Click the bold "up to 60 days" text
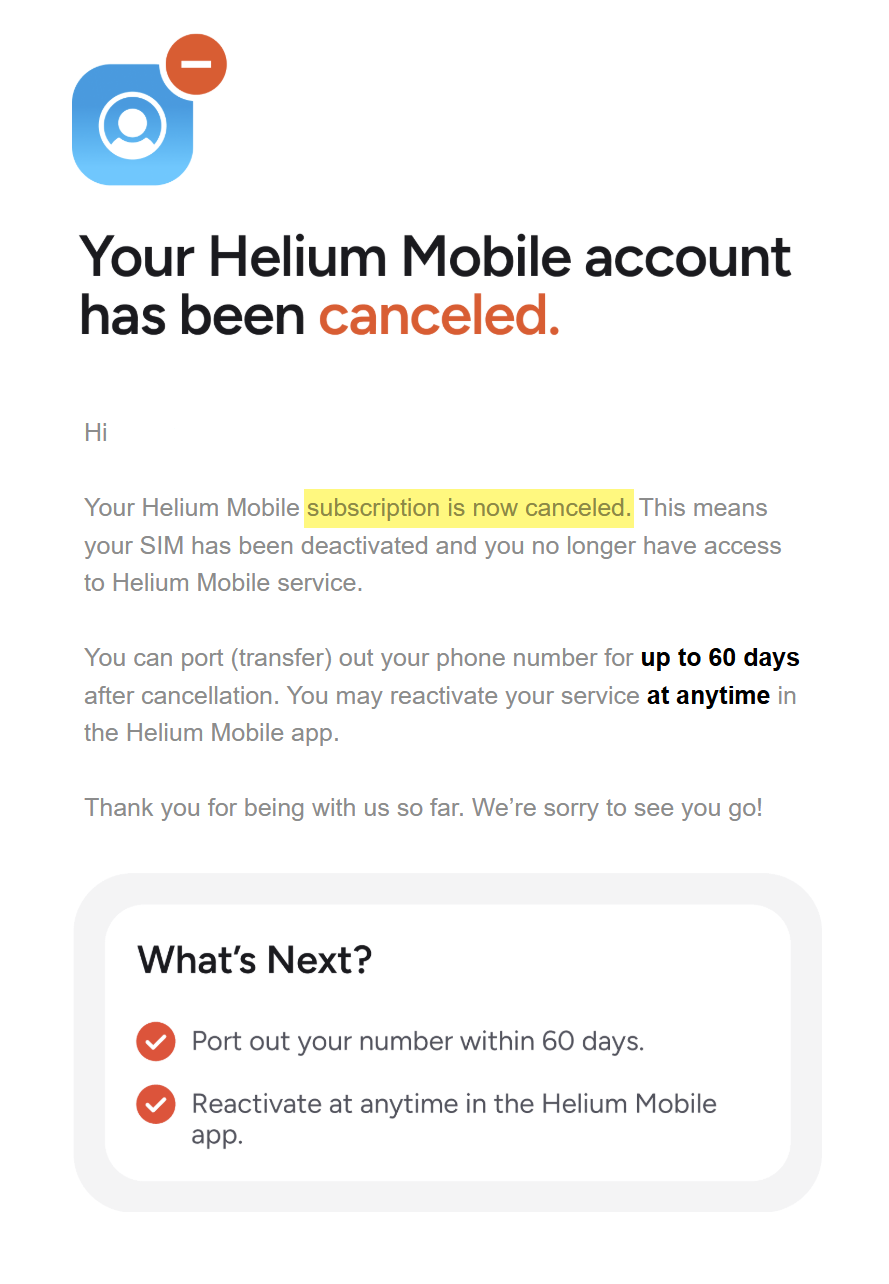 (720, 658)
